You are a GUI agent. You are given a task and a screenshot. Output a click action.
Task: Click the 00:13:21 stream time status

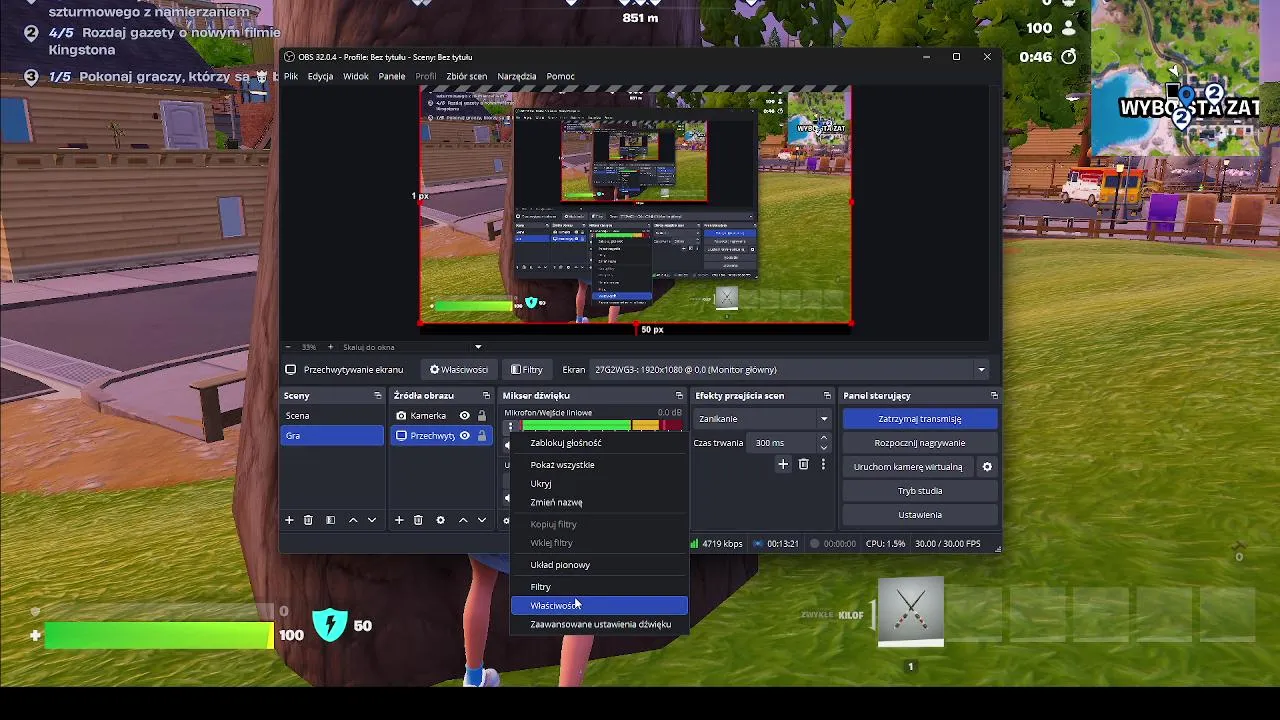point(776,544)
